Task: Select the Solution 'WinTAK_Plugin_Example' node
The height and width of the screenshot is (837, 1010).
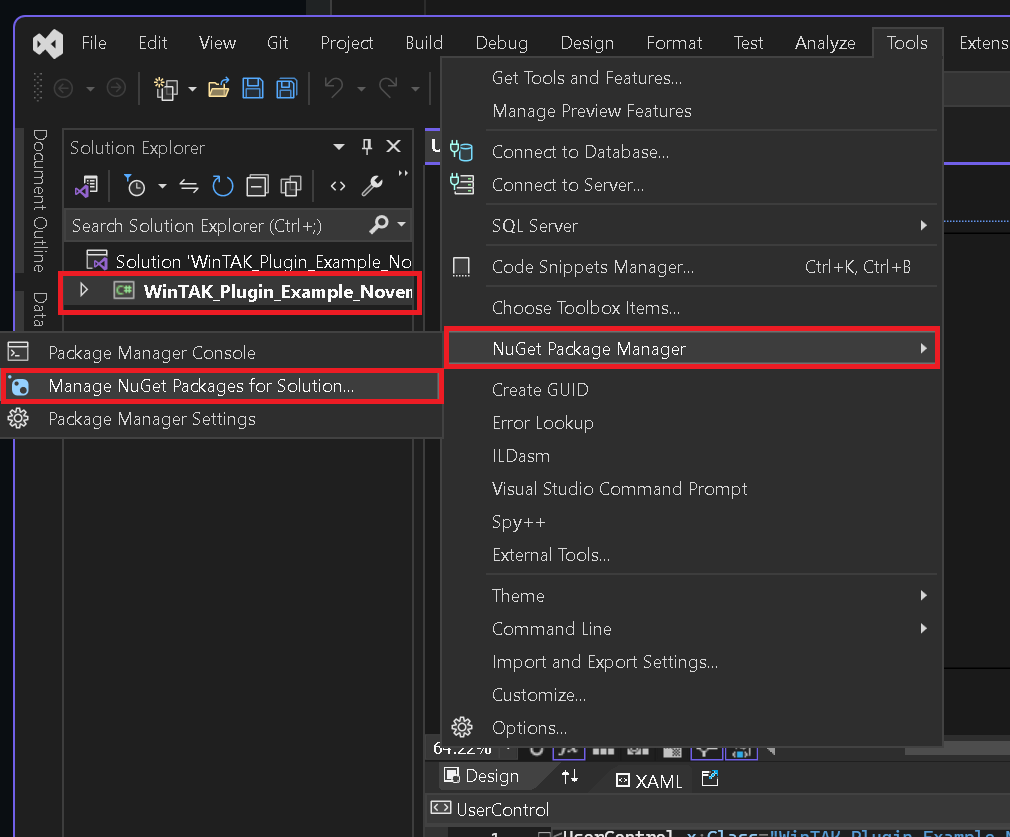Action: point(249,261)
